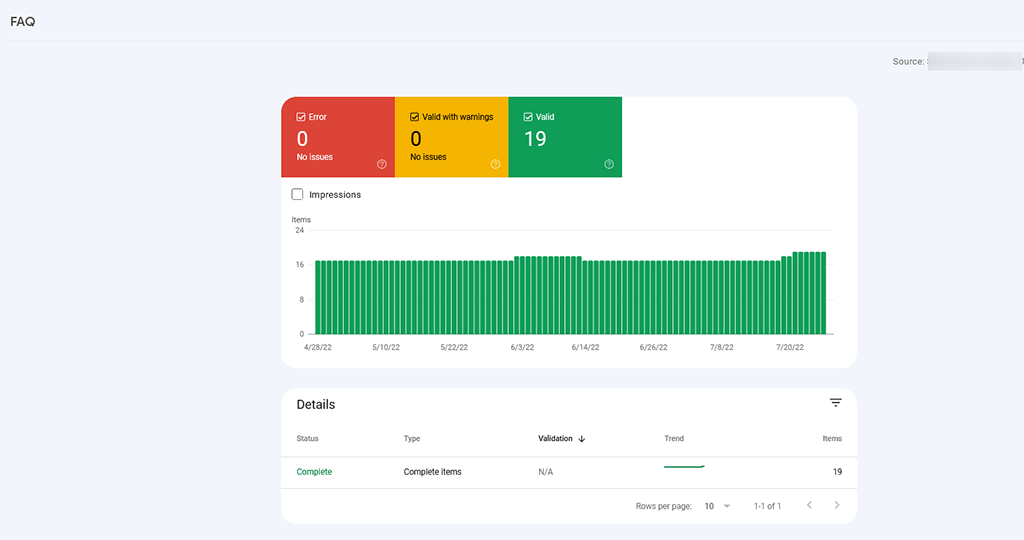Open Rows per page dropdown

pyautogui.click(x=718, y=506)
